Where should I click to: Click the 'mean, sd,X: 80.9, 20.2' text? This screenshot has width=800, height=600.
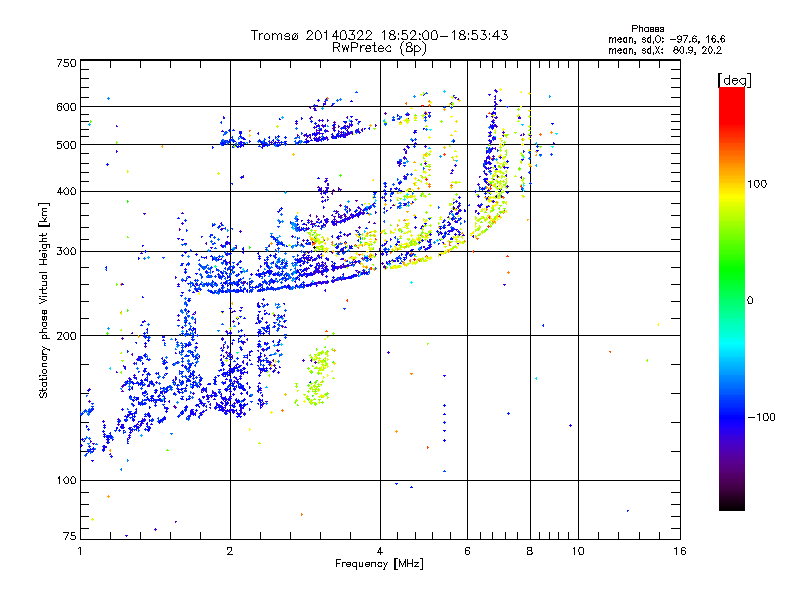click(665, 50)
